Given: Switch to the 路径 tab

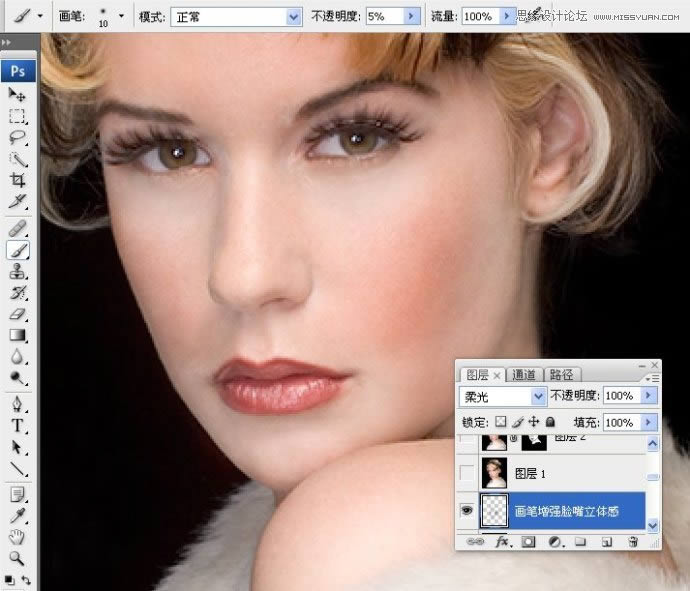Looking at the screenshot, I should pyautogui.click(x=561, y=375).
